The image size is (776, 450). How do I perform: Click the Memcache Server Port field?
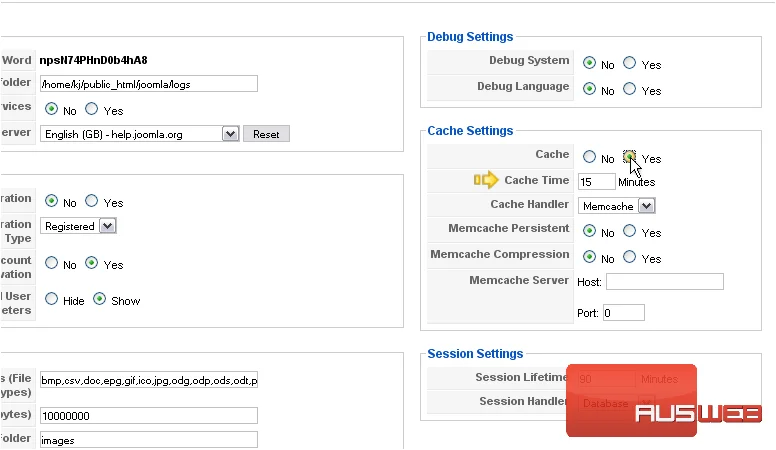coord(624,313)
